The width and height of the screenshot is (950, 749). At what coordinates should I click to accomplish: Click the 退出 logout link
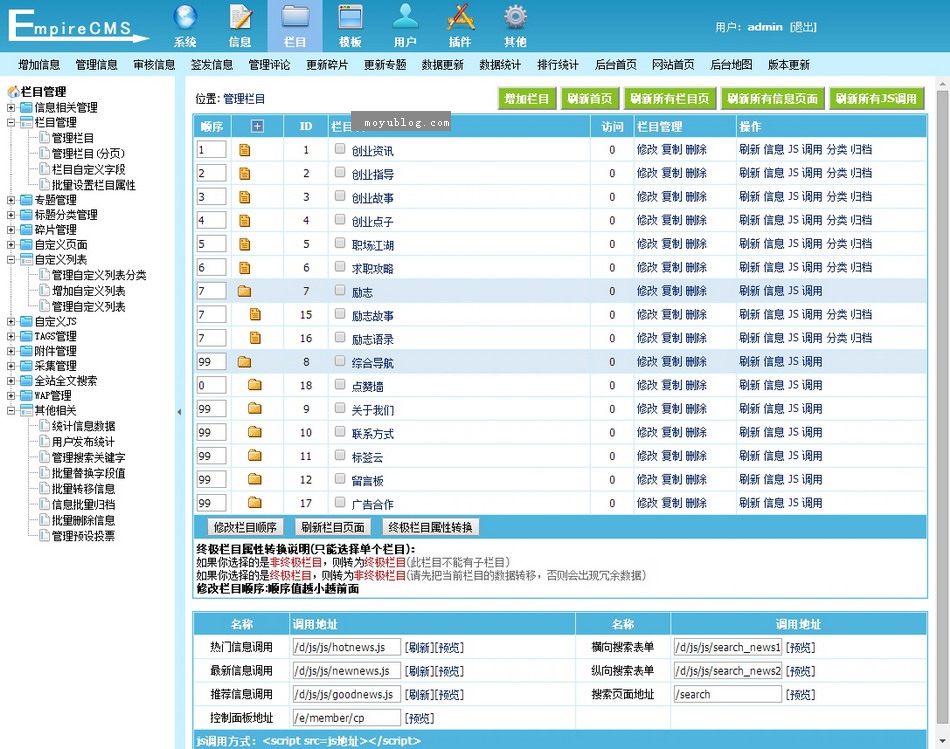[803, 27]
